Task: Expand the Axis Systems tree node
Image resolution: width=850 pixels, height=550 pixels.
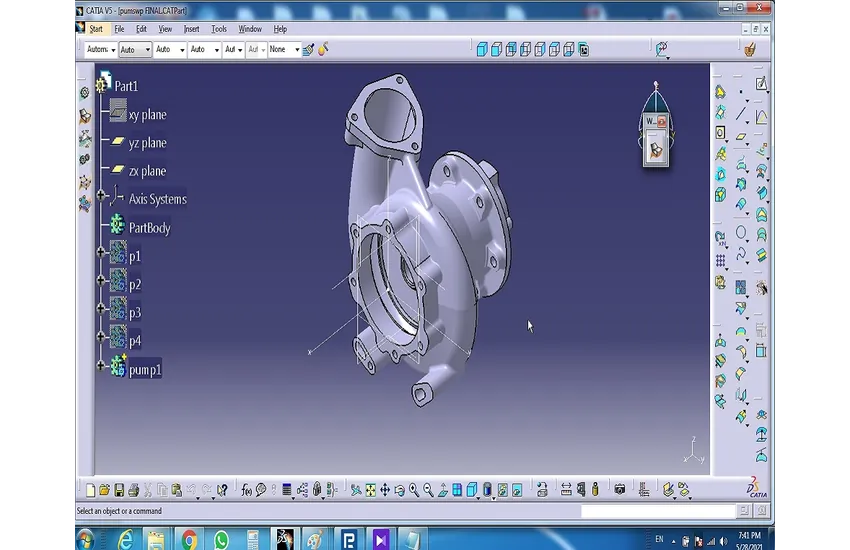Action: coord(101,196)
